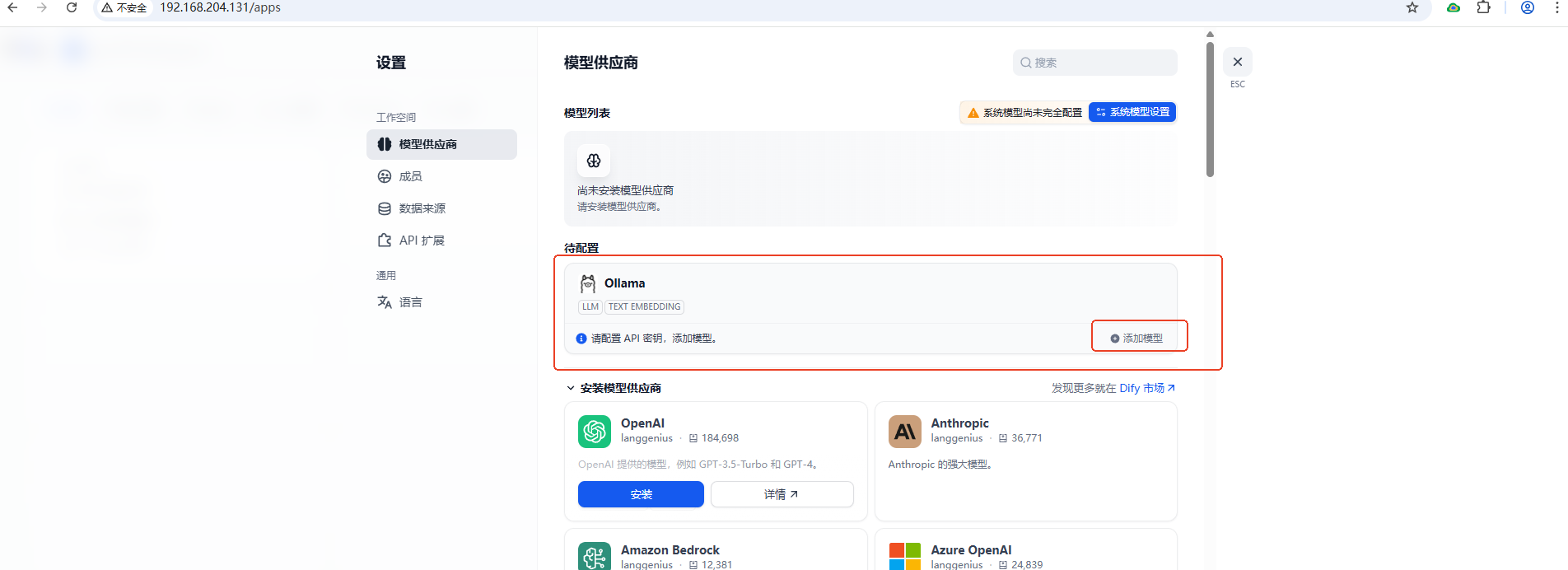This screenshot has width=1568, height=570.
Task: Close settings with the X button
Action: tap(1238, 62)
